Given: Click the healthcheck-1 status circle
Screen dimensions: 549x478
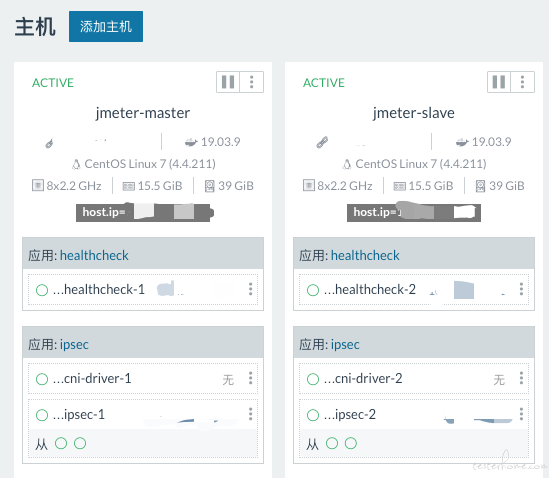Looking at the screenshot, I should point(42,290).
